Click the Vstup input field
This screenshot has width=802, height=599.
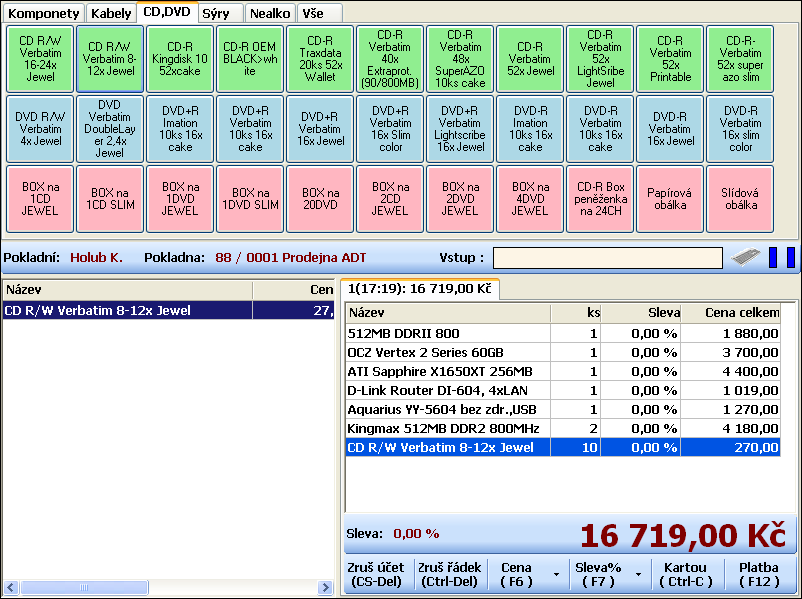pyautogui.click(x=608, y=258)
